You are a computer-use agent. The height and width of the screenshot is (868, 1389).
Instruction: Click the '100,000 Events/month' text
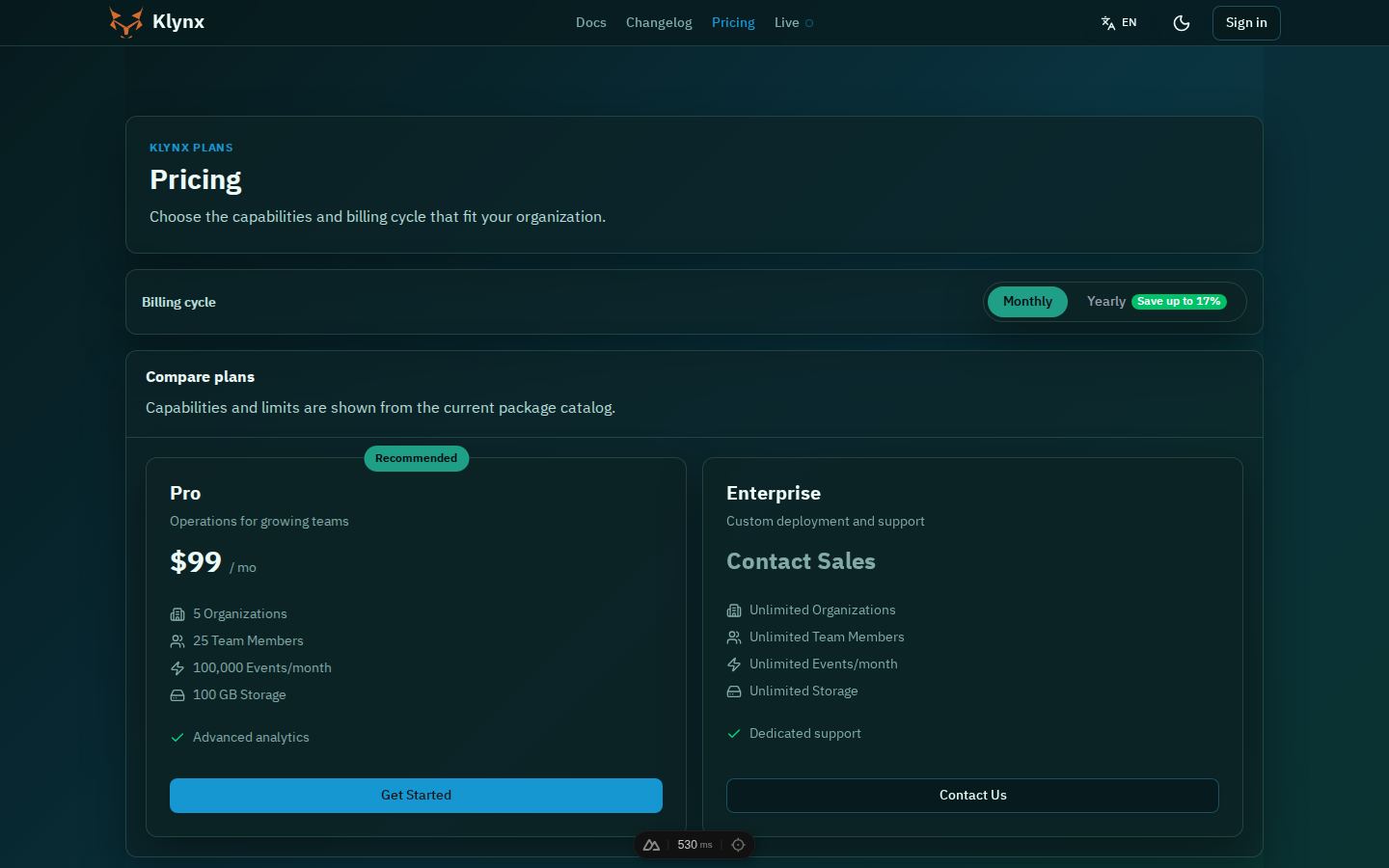[x=262, y=668]
